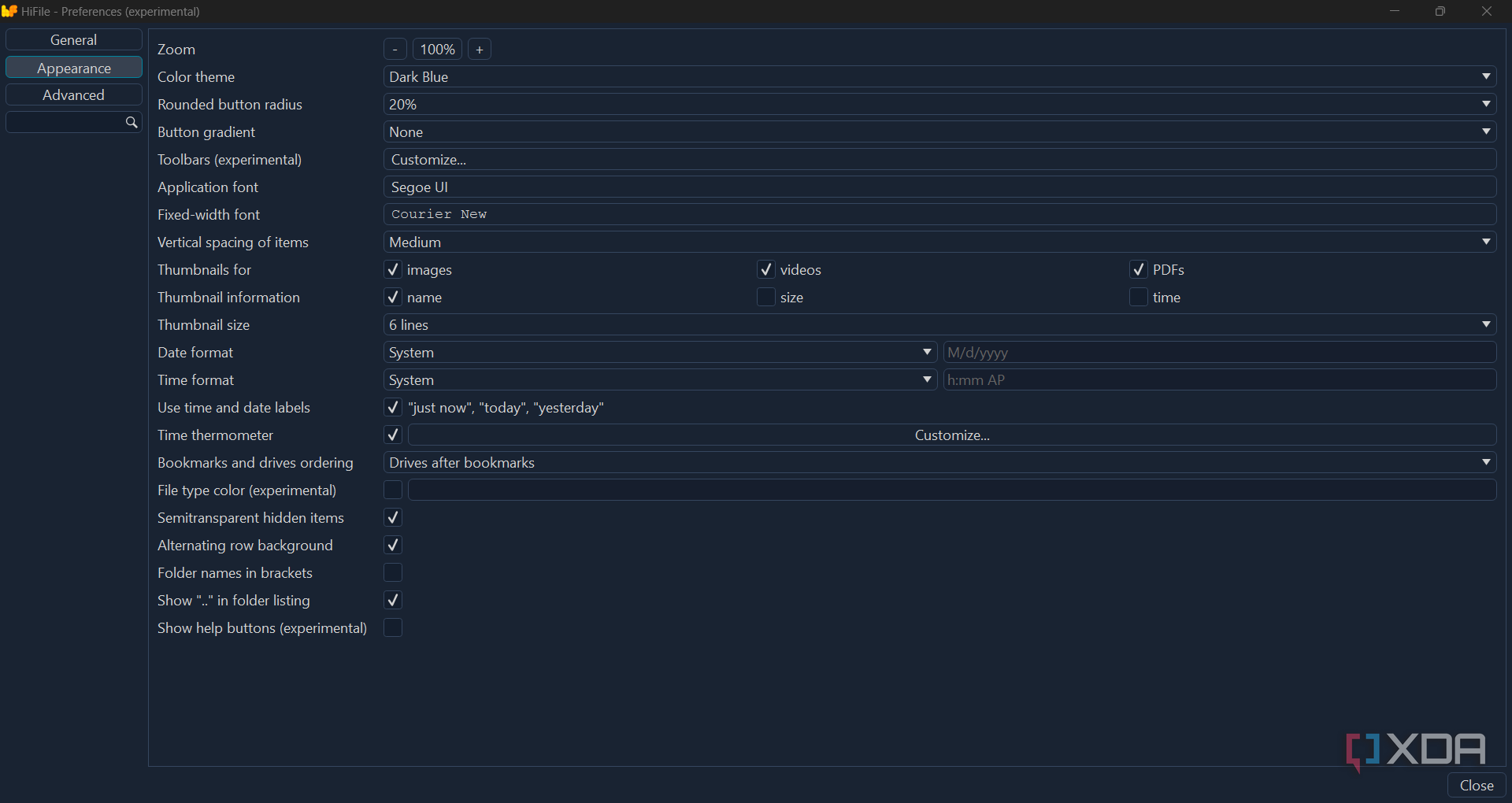Image resolution: width=1512 pixels, height=803 pixels.
Task: Toggle Semitransparent hidden items checkbox
Action: coord(393,518)
